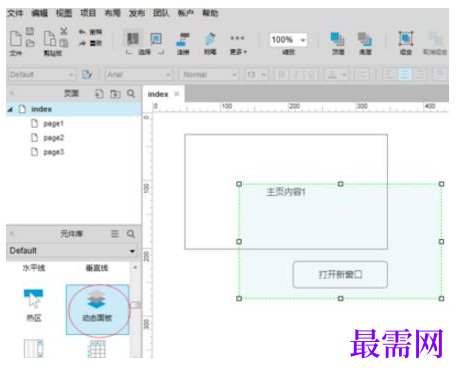Viewport: 462px width, 375px height.
Task: Activate the 钢笔 pen tool
Action: (210, 43)
